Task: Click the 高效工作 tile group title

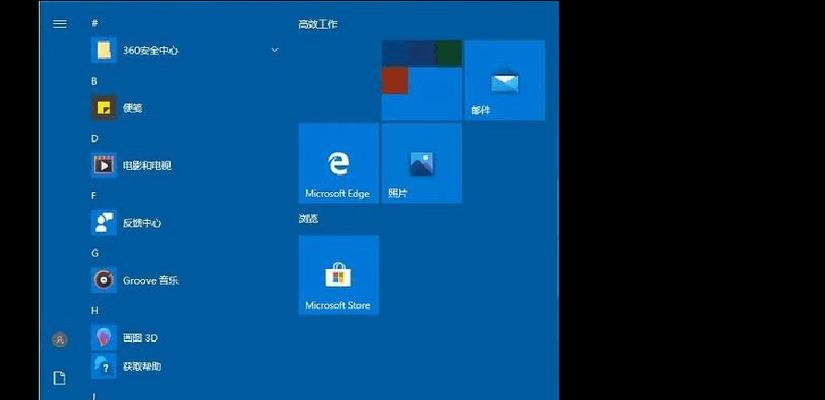Action: (x=318, y=24)
